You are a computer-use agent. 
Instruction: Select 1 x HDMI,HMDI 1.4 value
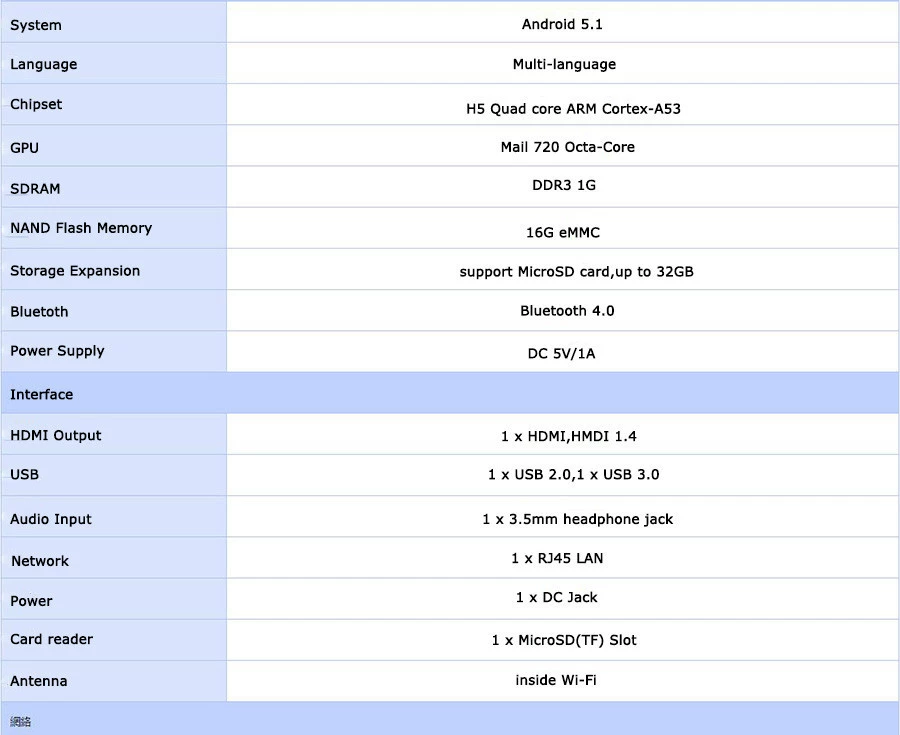click(568, 437)
